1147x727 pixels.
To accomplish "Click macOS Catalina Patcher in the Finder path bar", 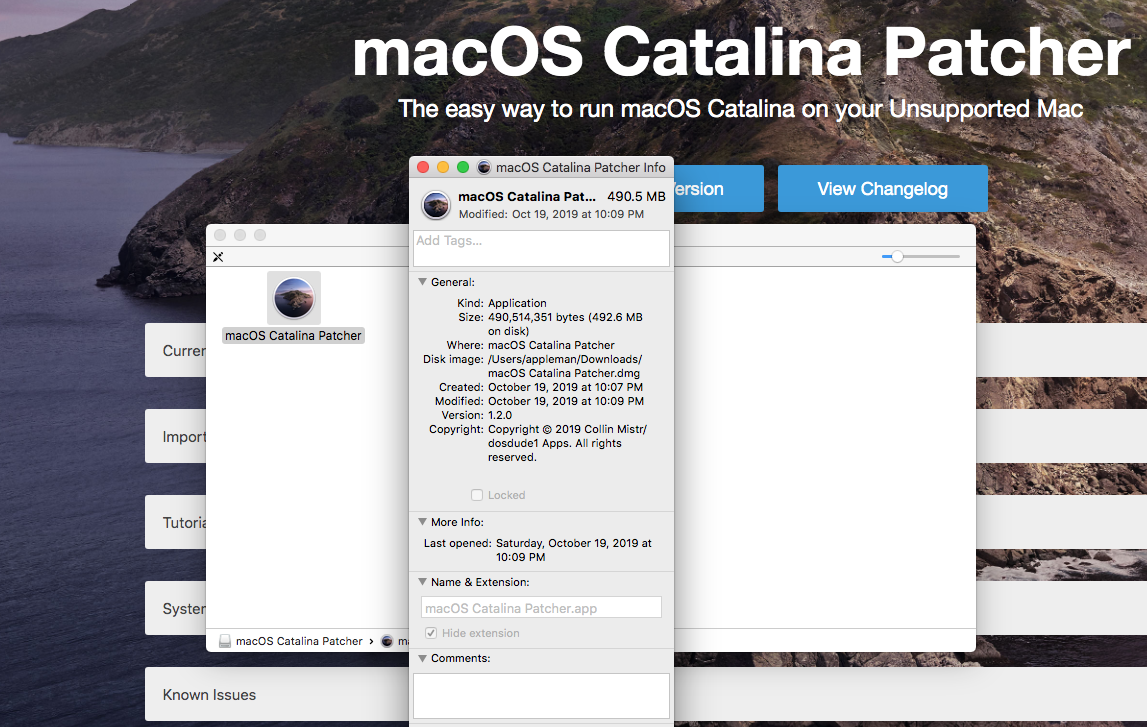I will click(x=299, y=641).
